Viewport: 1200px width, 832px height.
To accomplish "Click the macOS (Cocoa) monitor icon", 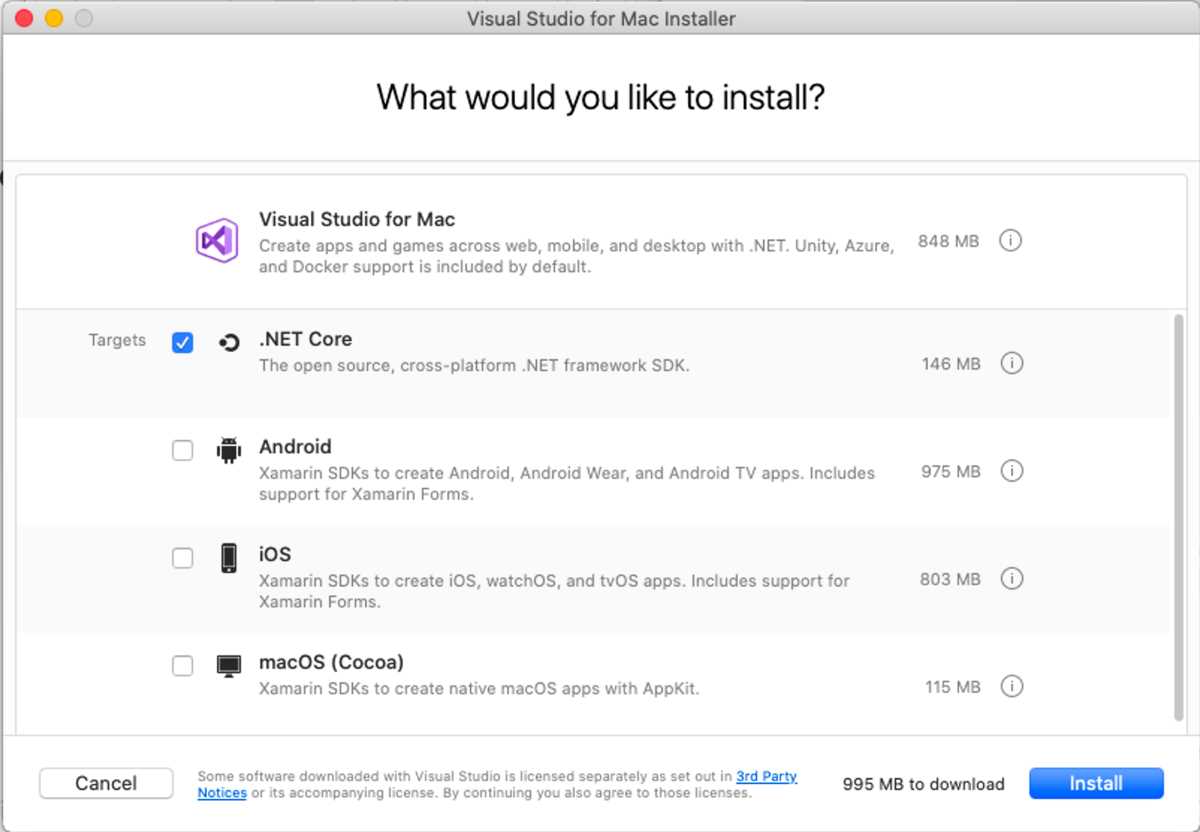I will [230, 663].
